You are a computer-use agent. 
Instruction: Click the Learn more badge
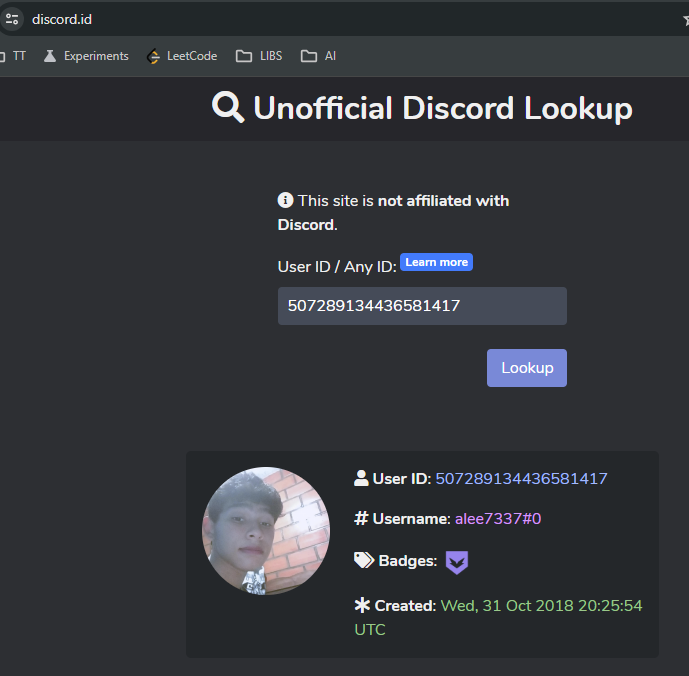(436, 262)
